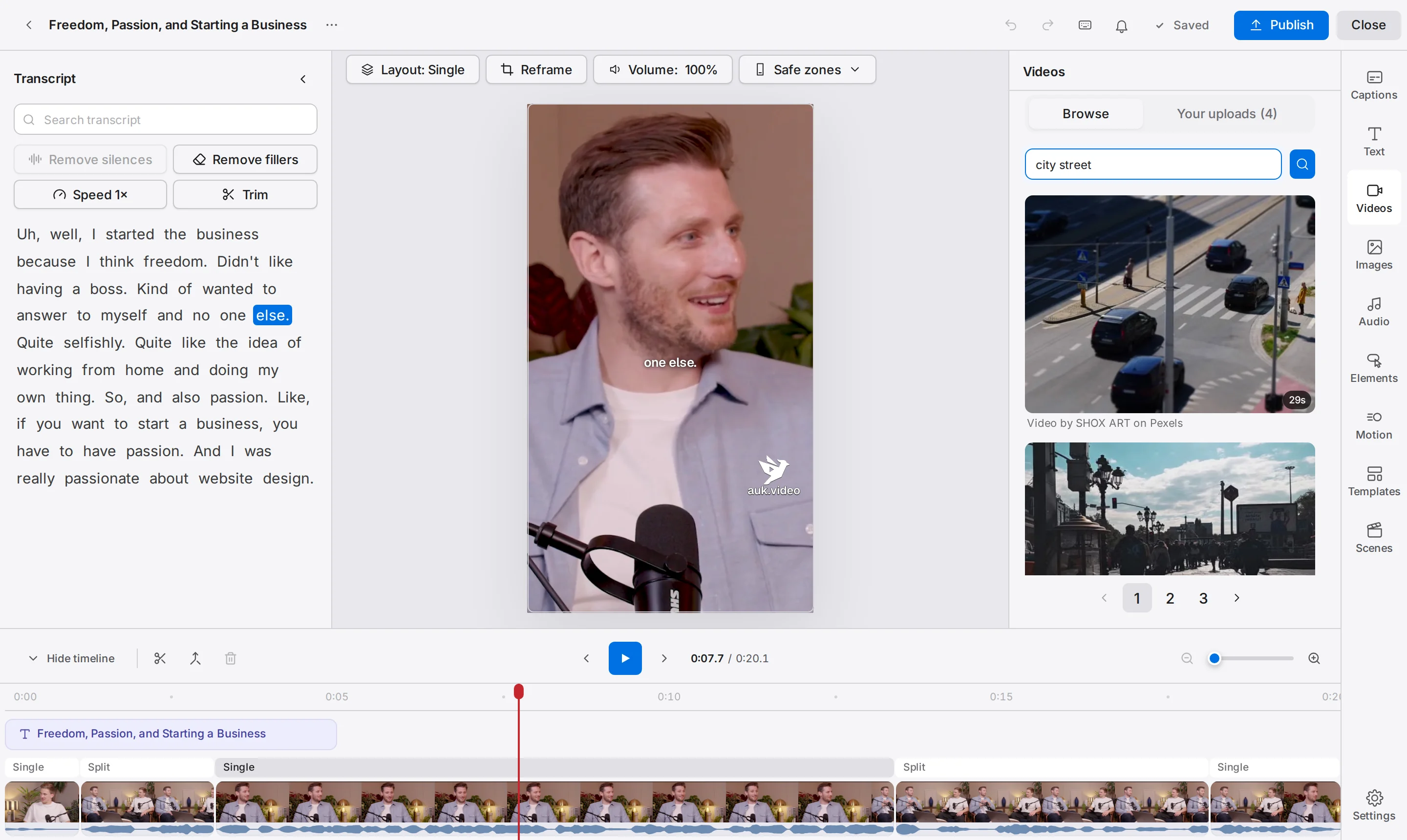Click the Trim button
Viewport: 1407px width, 840px height.
(245, 194)
